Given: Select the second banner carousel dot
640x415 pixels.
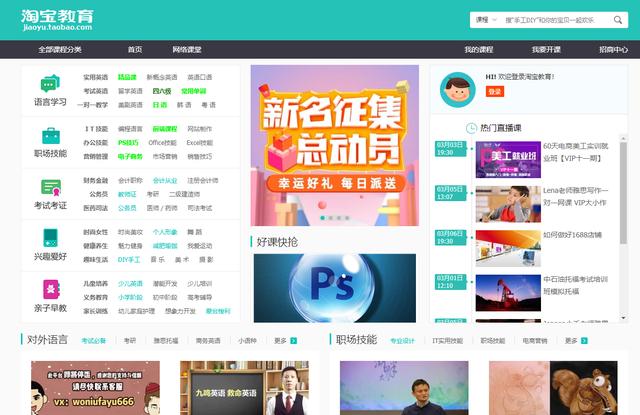Looking at the screenshot, I should tap(331, 218).
